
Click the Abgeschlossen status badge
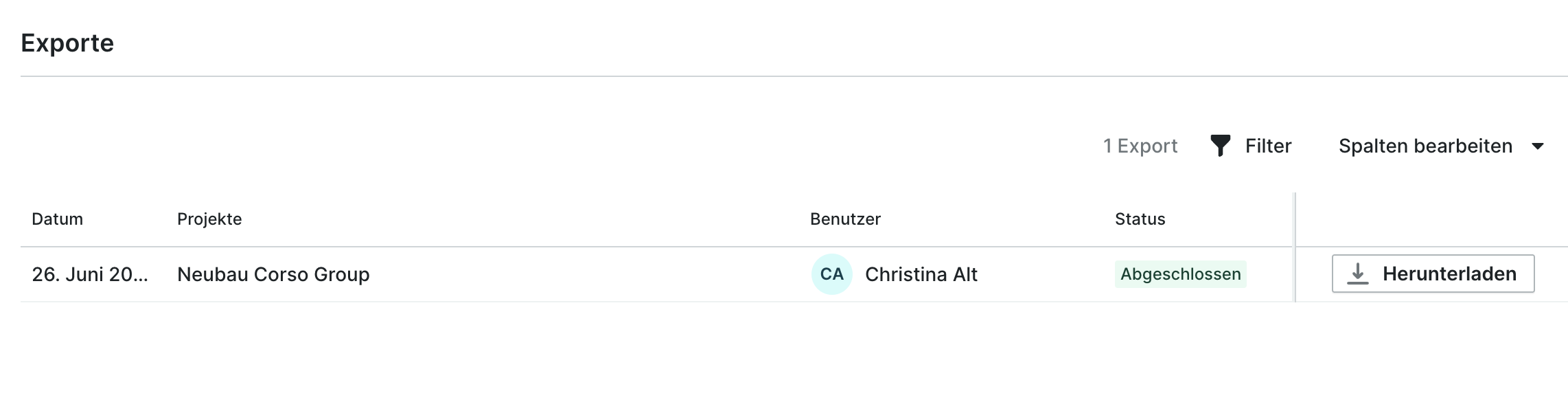(1180, 274)
